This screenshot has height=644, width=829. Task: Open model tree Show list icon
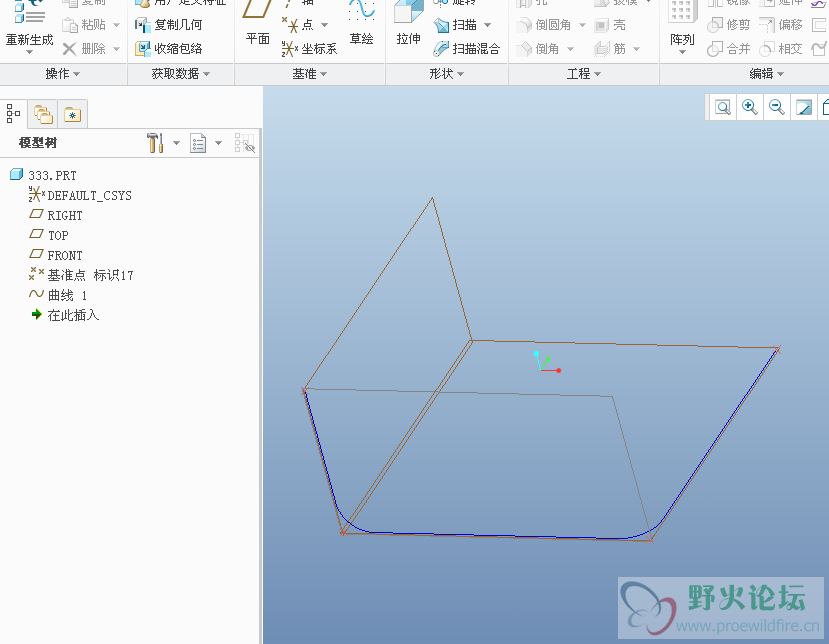(198, 143)
